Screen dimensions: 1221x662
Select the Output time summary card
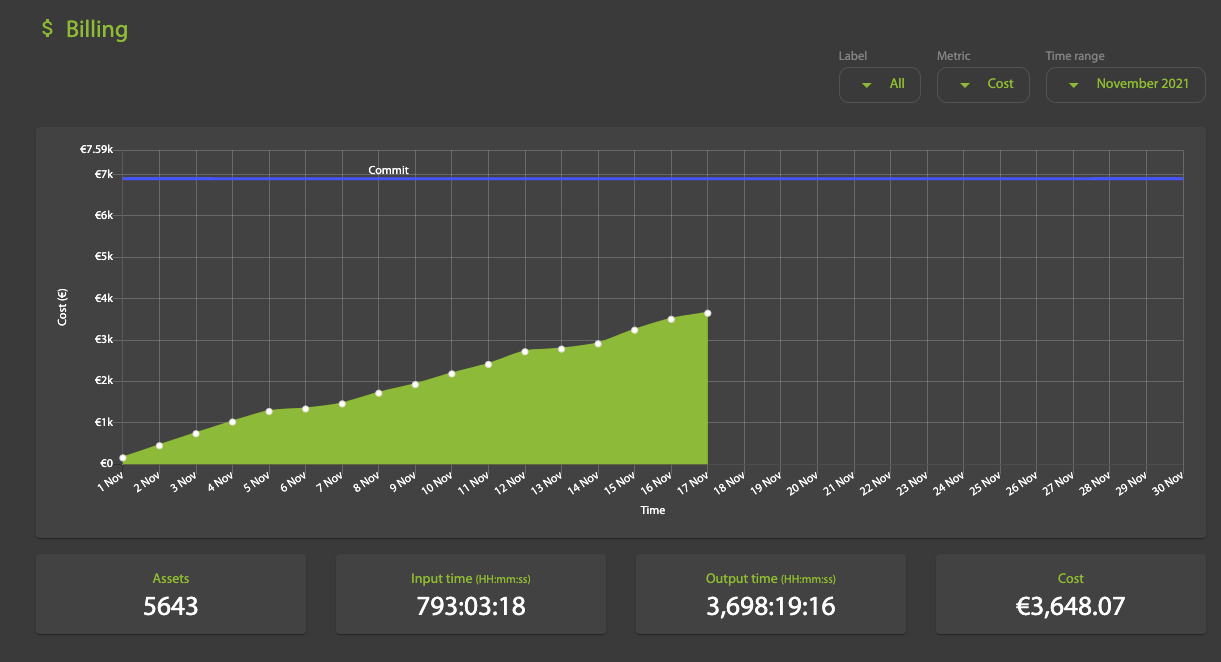pyautogui.click(x=770, y=594)
